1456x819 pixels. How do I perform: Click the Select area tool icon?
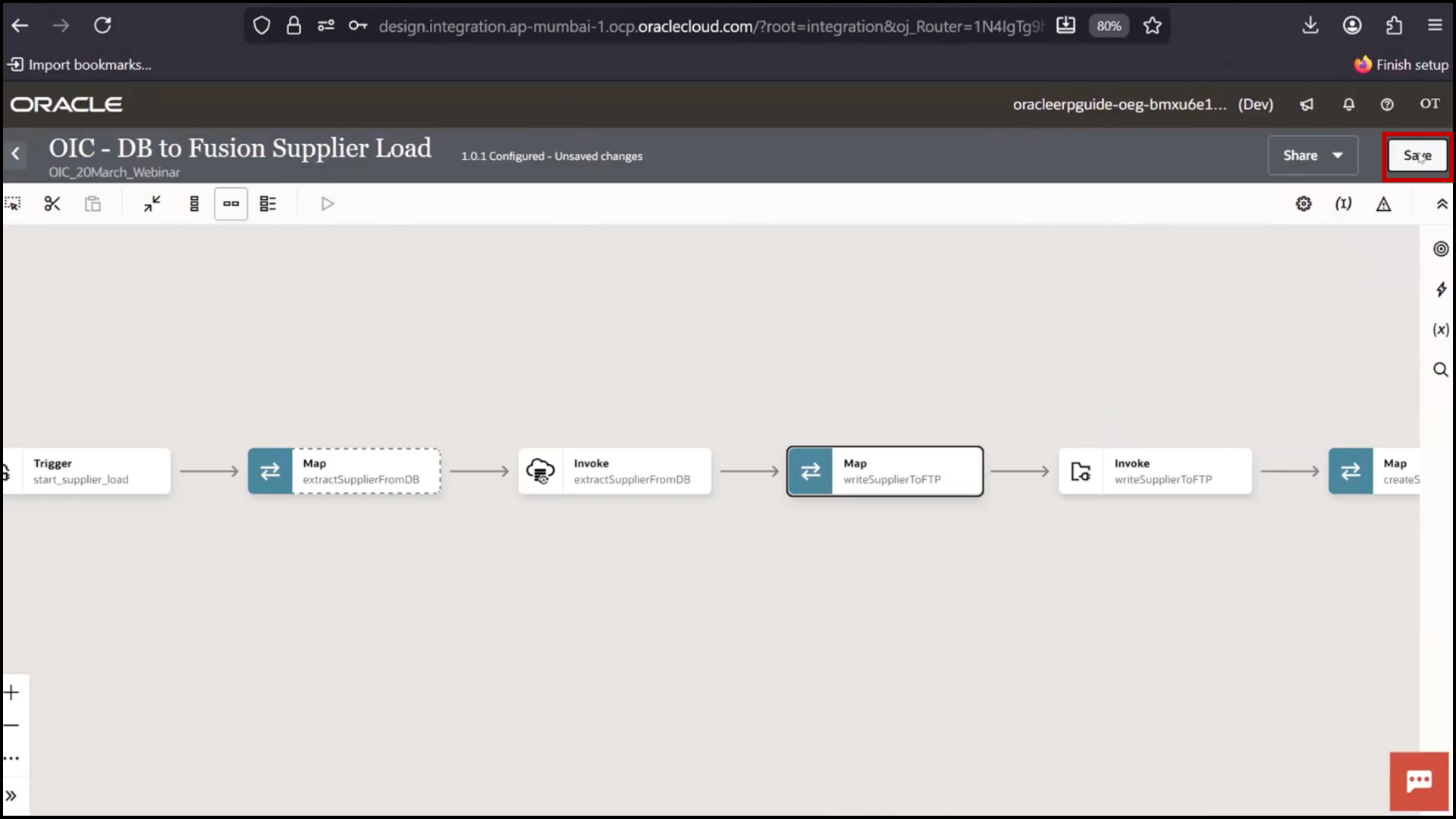pos(13,204)
